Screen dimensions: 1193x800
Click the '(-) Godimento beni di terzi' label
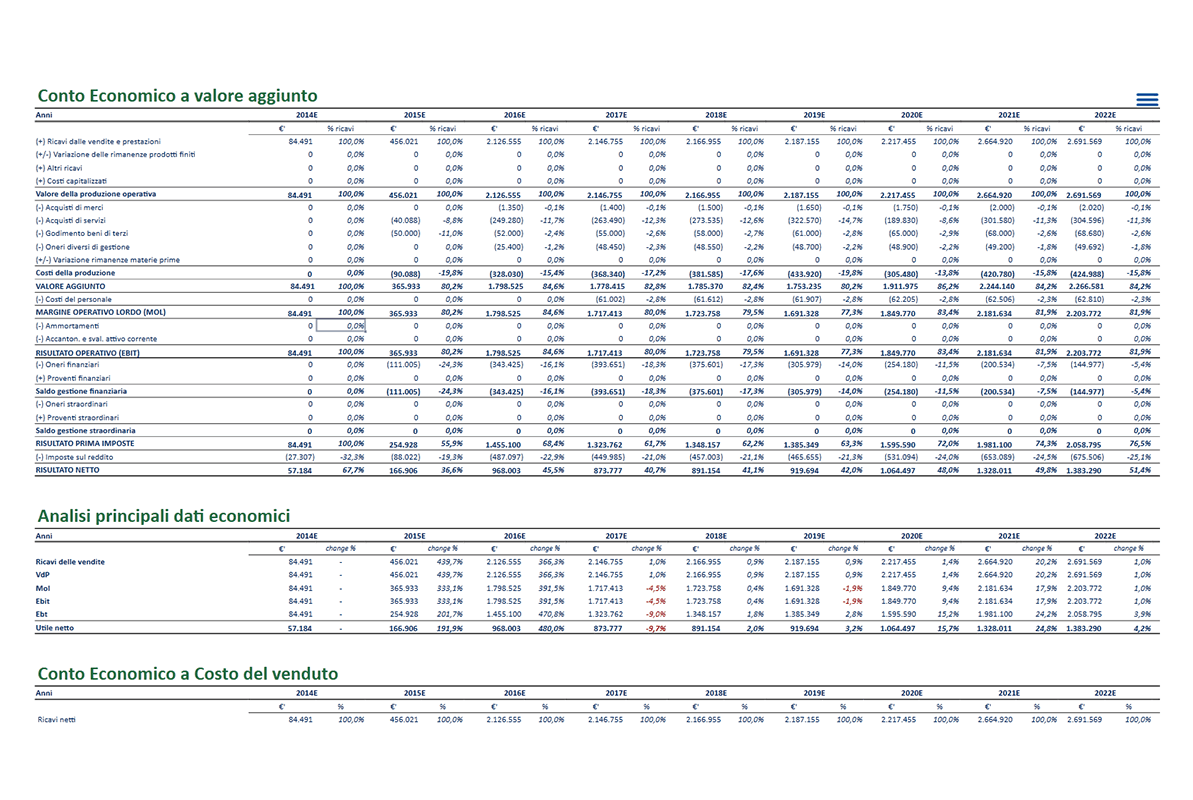81,234
